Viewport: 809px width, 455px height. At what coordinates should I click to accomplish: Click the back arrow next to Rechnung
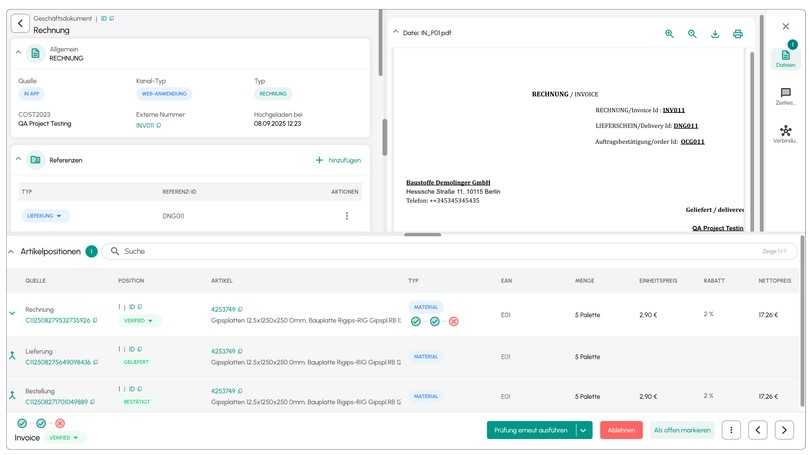[x=19, y=24]
